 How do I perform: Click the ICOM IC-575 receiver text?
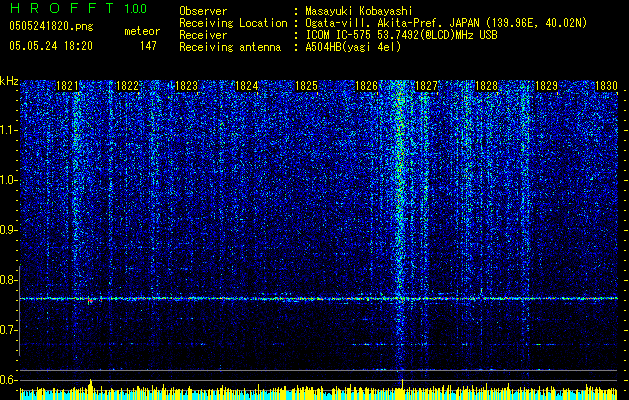[401, 35]
